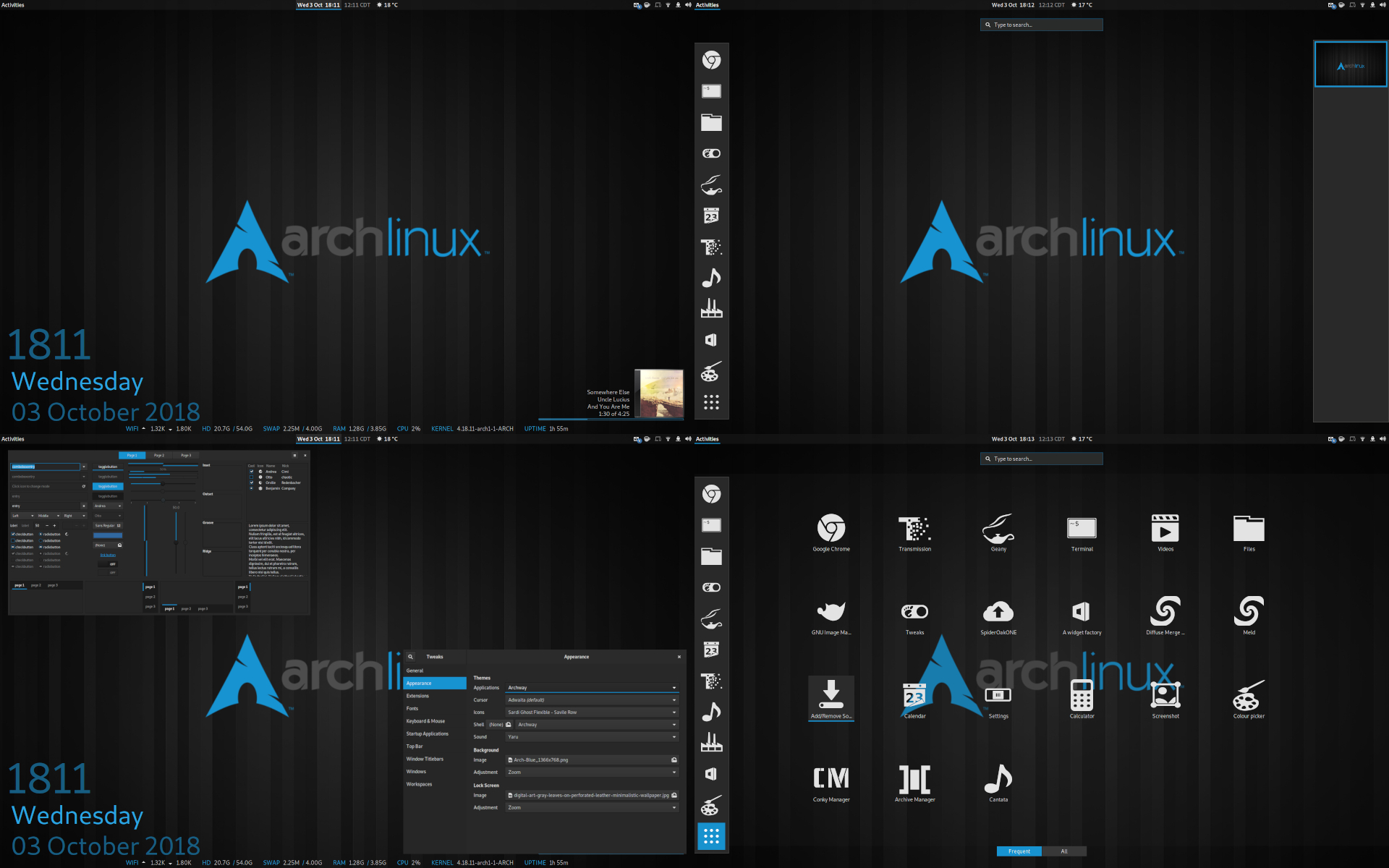Select the radio in Benjamin Company row
Viewport: 1389px width, 868px height.
tap(252, 488)
